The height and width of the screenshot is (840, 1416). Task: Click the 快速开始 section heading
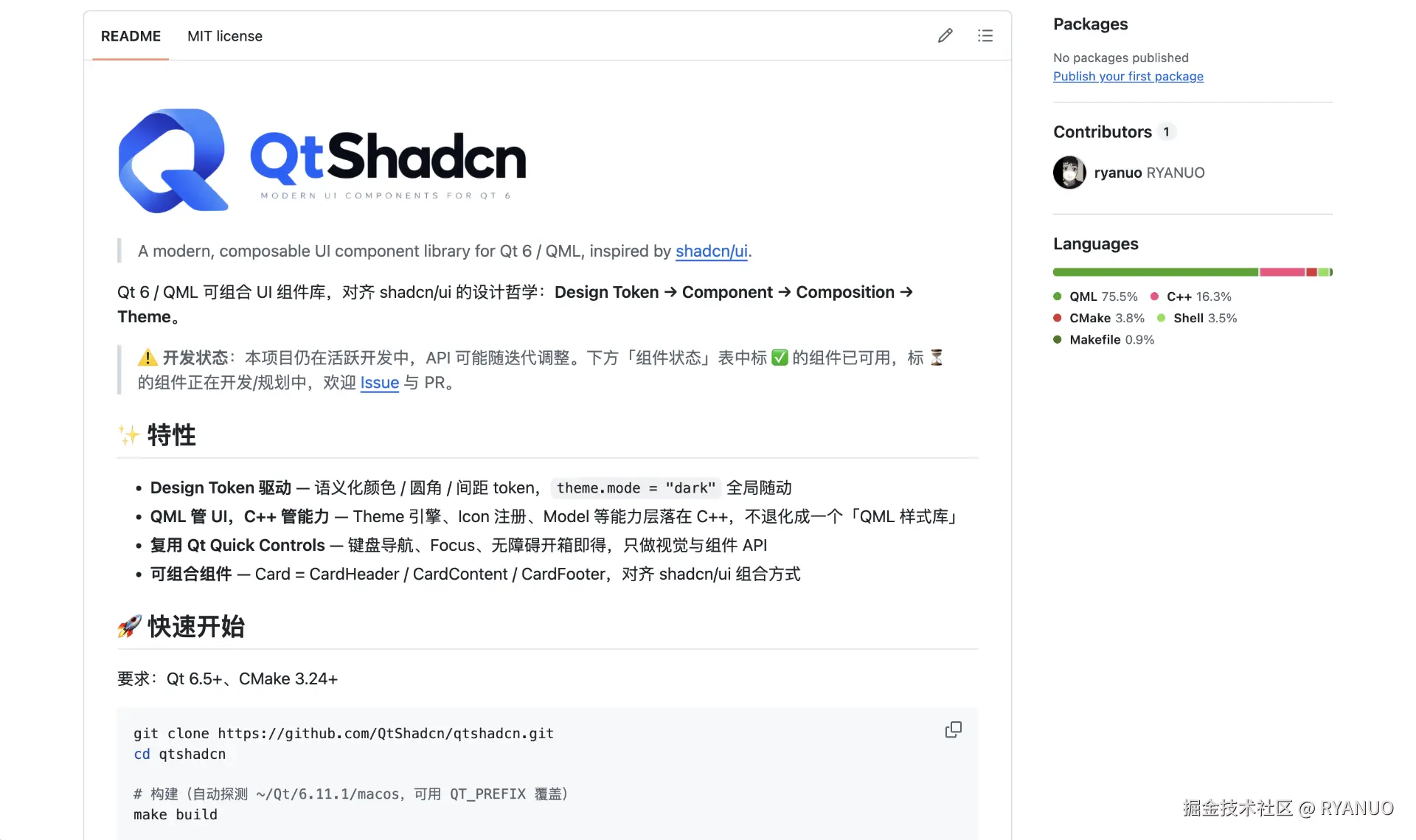click(181, 626)
